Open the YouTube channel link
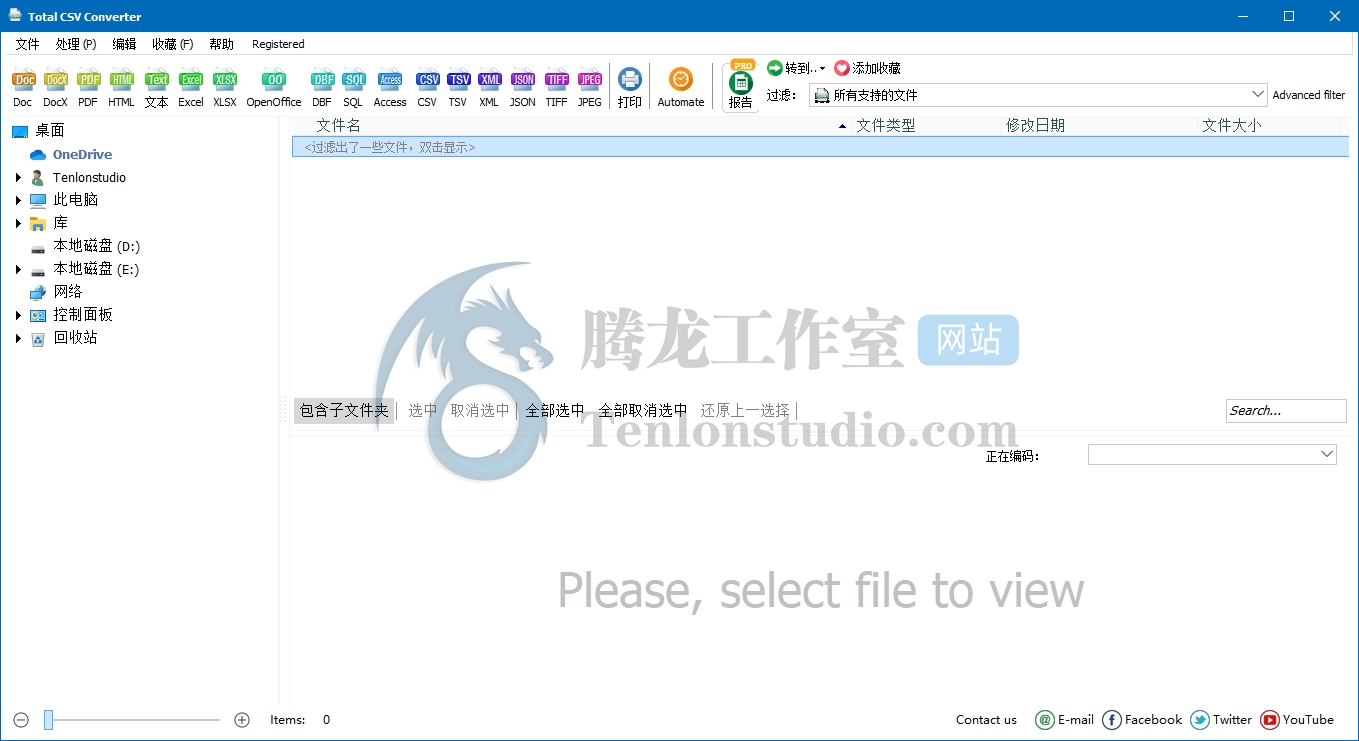 [x=1297, y=720]
